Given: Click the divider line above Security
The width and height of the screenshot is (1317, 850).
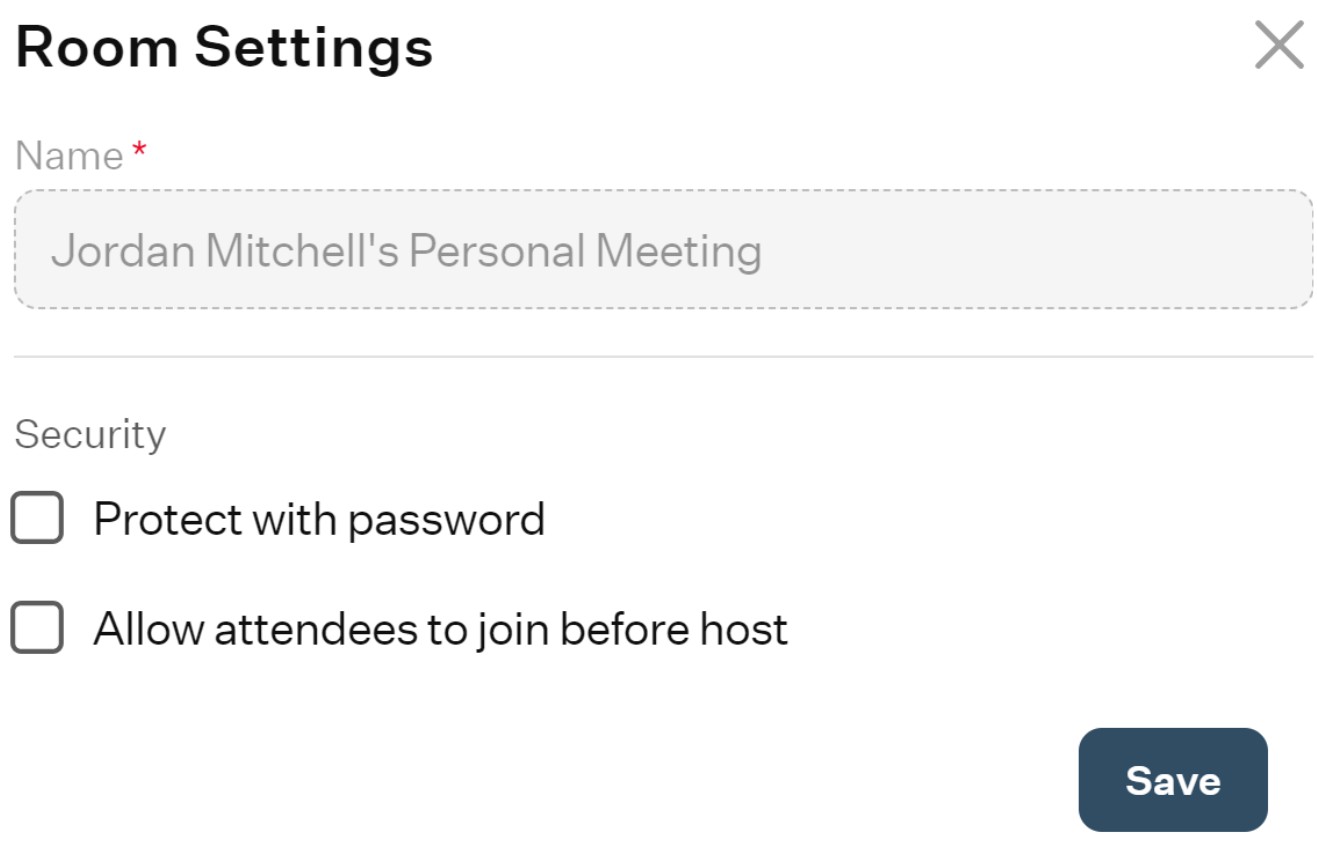Looking at the screenshot, I should click(663, 356).
